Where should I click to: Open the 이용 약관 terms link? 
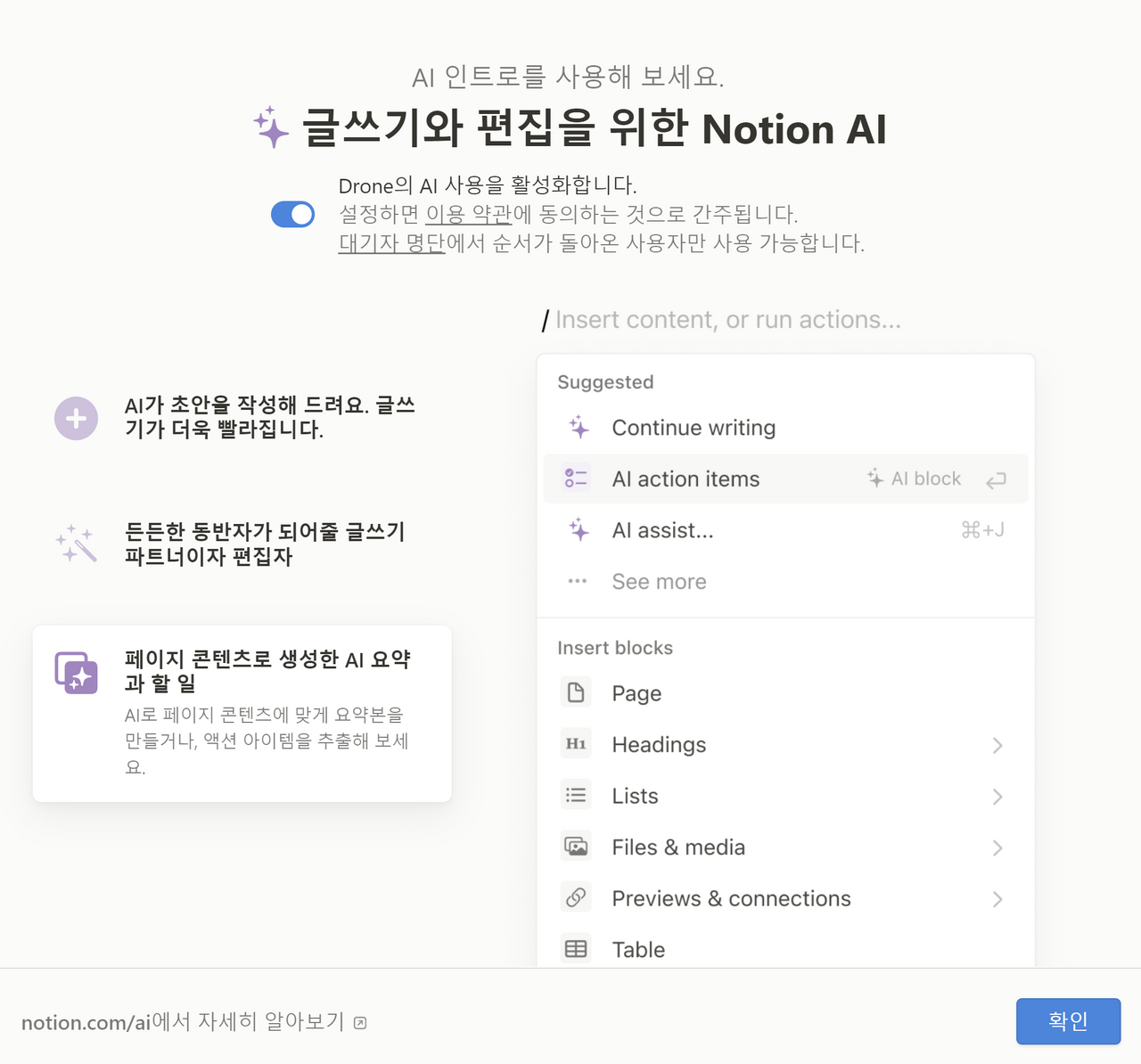click(469, 214)
